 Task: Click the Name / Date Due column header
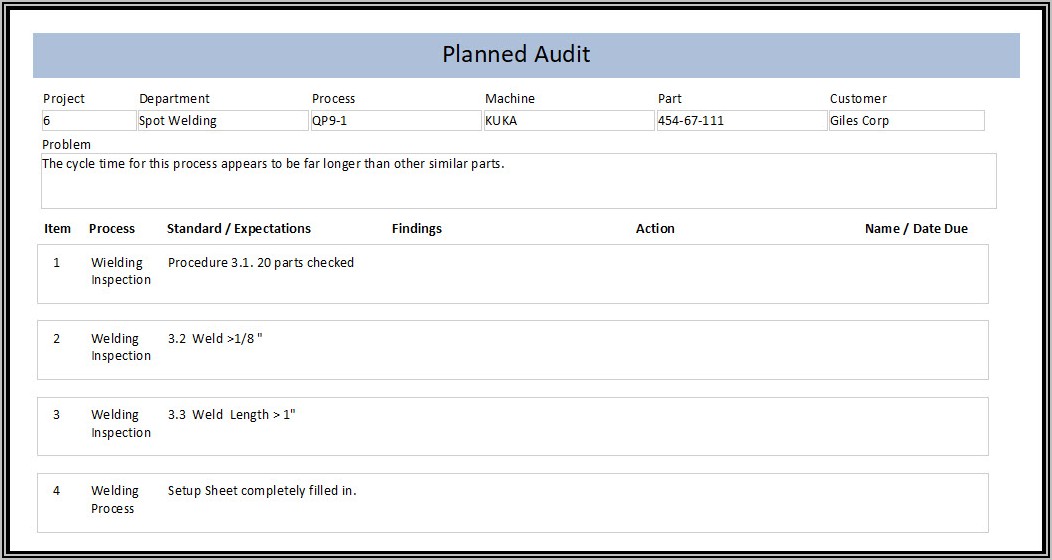pos(915,229)
